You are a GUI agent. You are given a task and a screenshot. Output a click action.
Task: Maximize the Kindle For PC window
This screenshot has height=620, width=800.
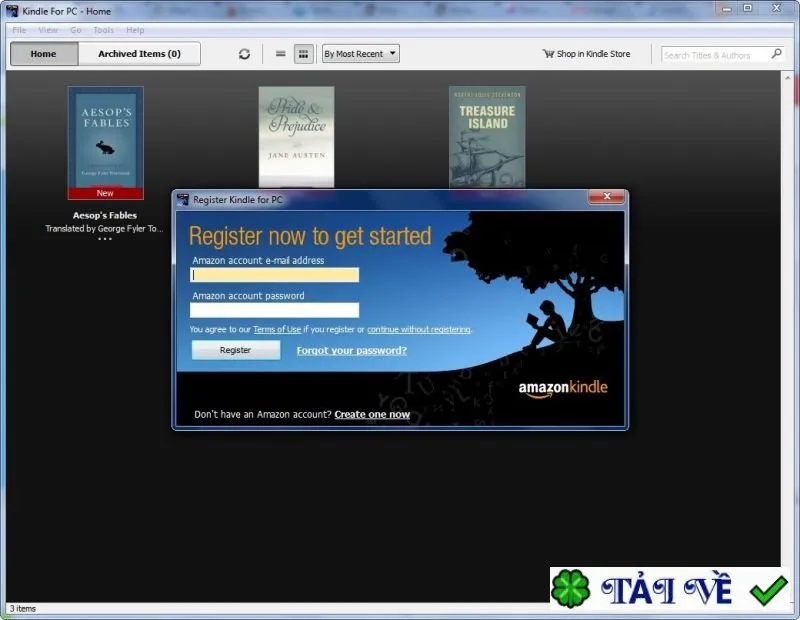click(747, 9)
